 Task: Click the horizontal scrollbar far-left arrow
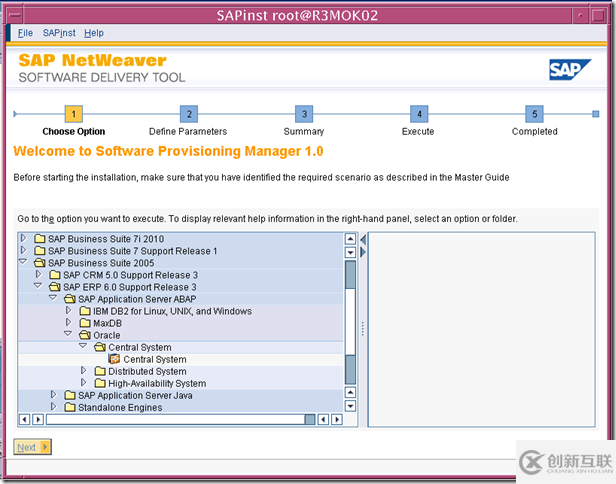coord(24,420)
